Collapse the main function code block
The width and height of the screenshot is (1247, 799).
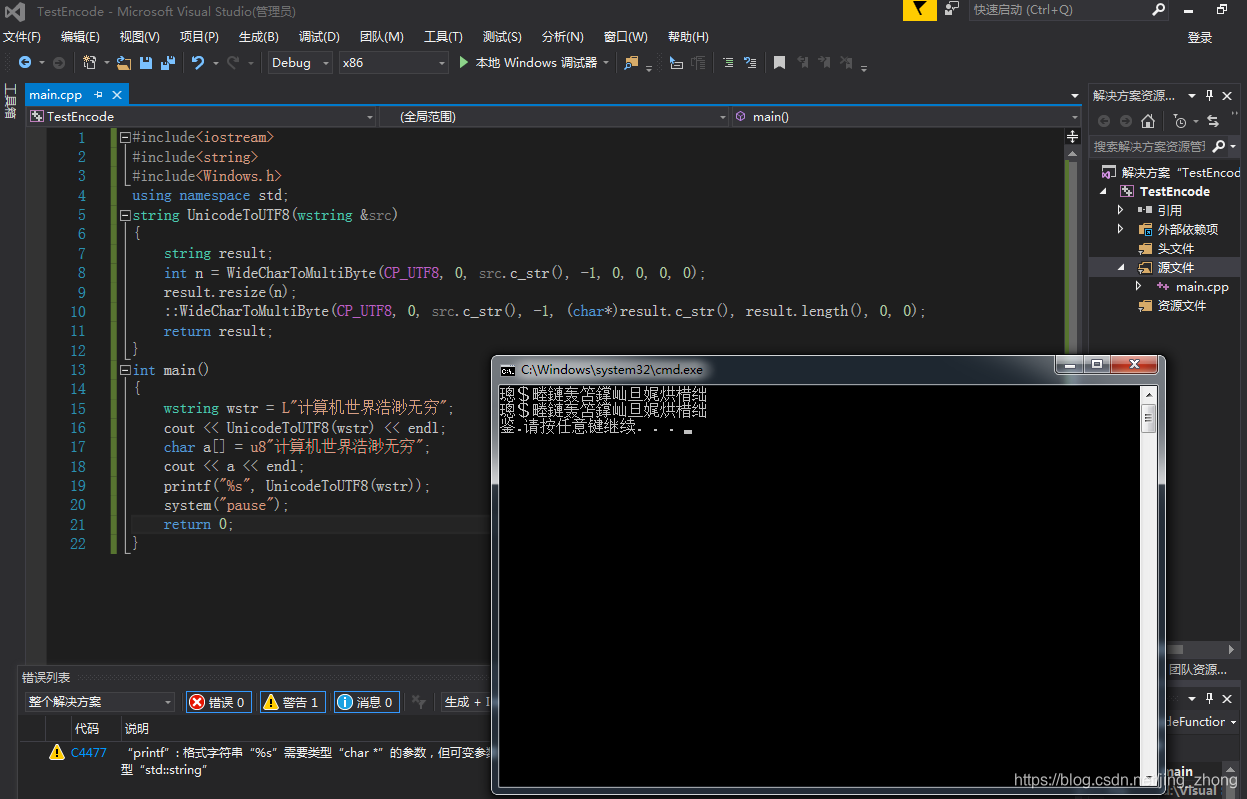coord(125,370)
